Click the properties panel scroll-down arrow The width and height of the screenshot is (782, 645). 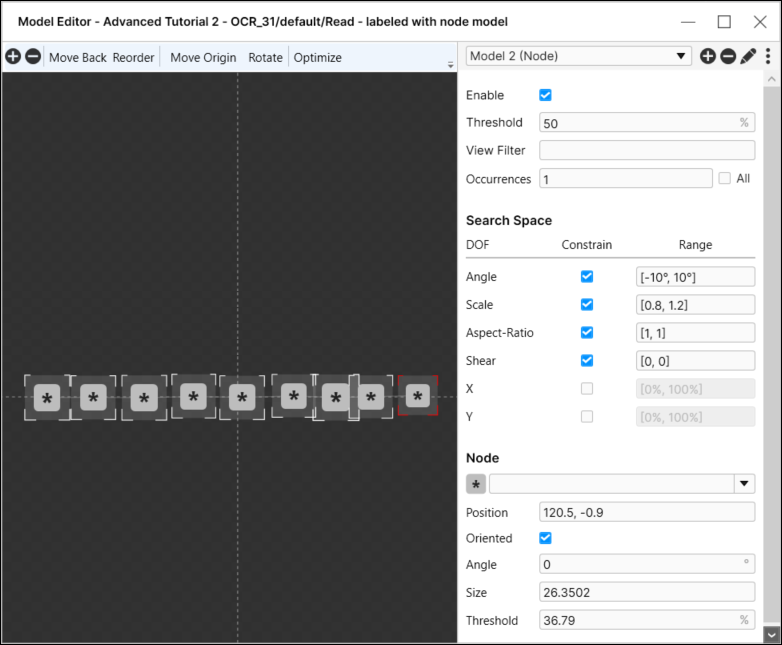(772, 635)
